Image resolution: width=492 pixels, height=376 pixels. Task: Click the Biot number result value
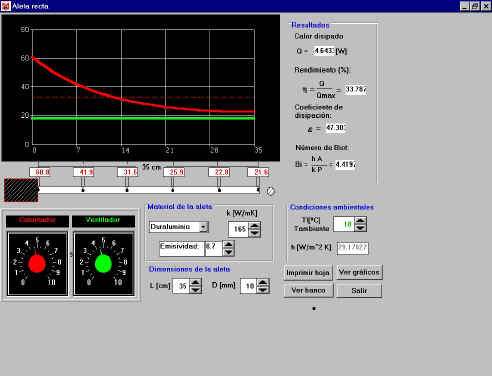pyautogui.click(x=346, y=164)
